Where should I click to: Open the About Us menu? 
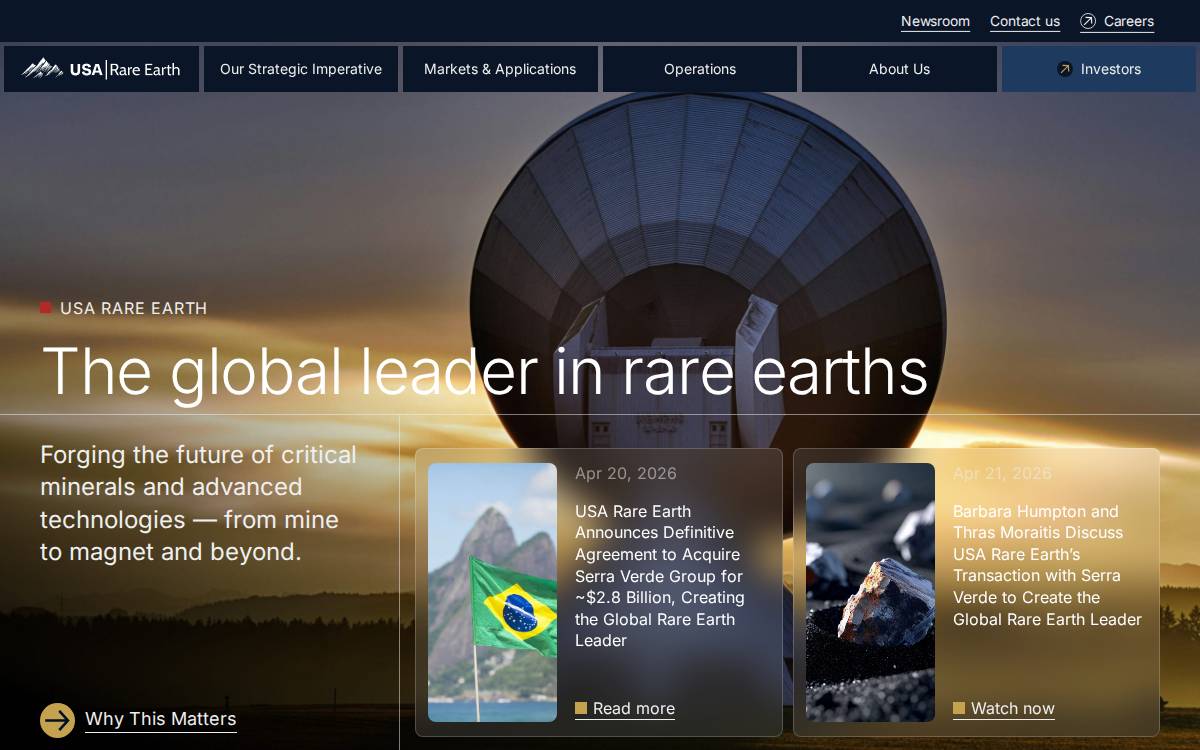click(x=899, y=69)
